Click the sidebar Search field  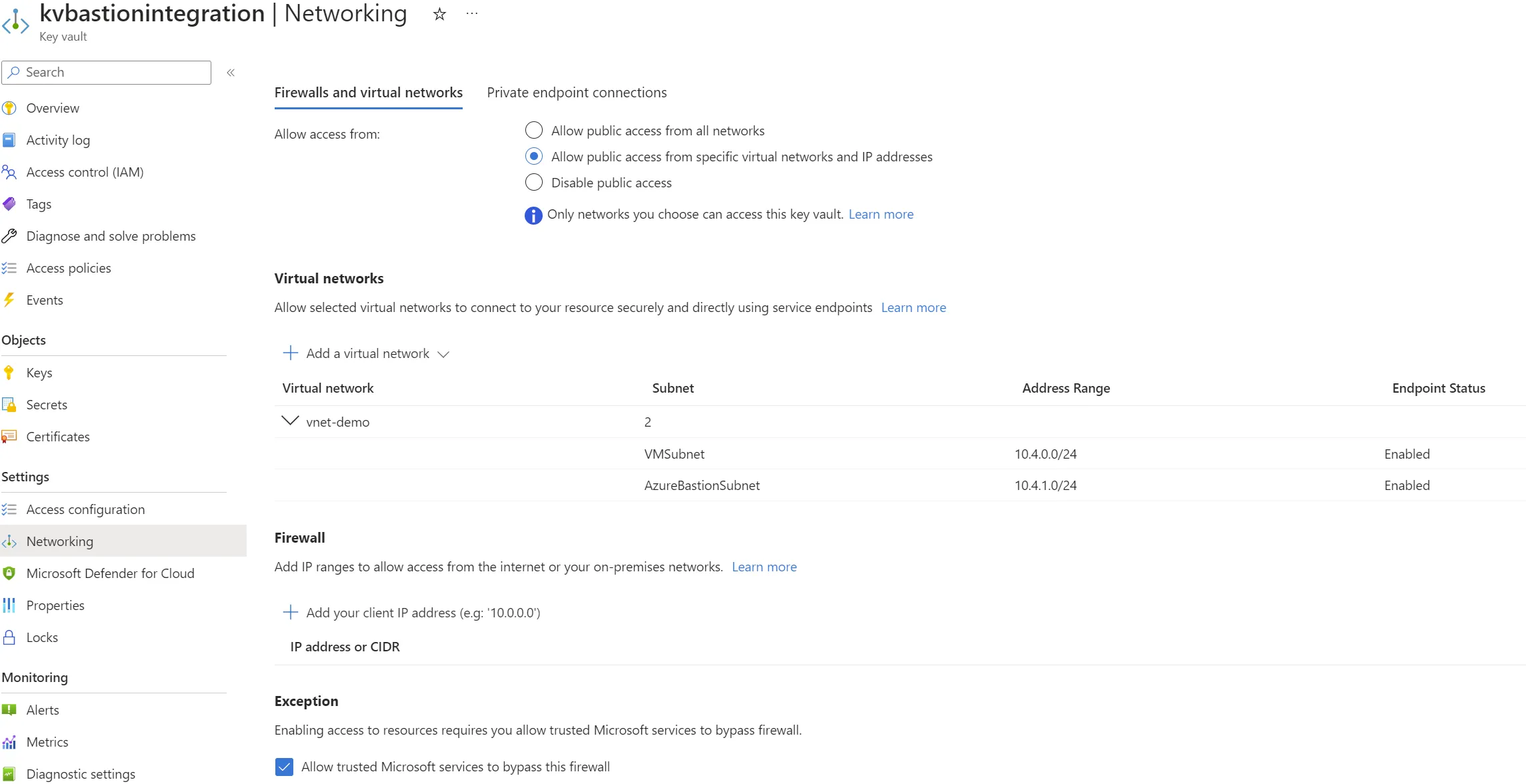click(x=107, y=73)
